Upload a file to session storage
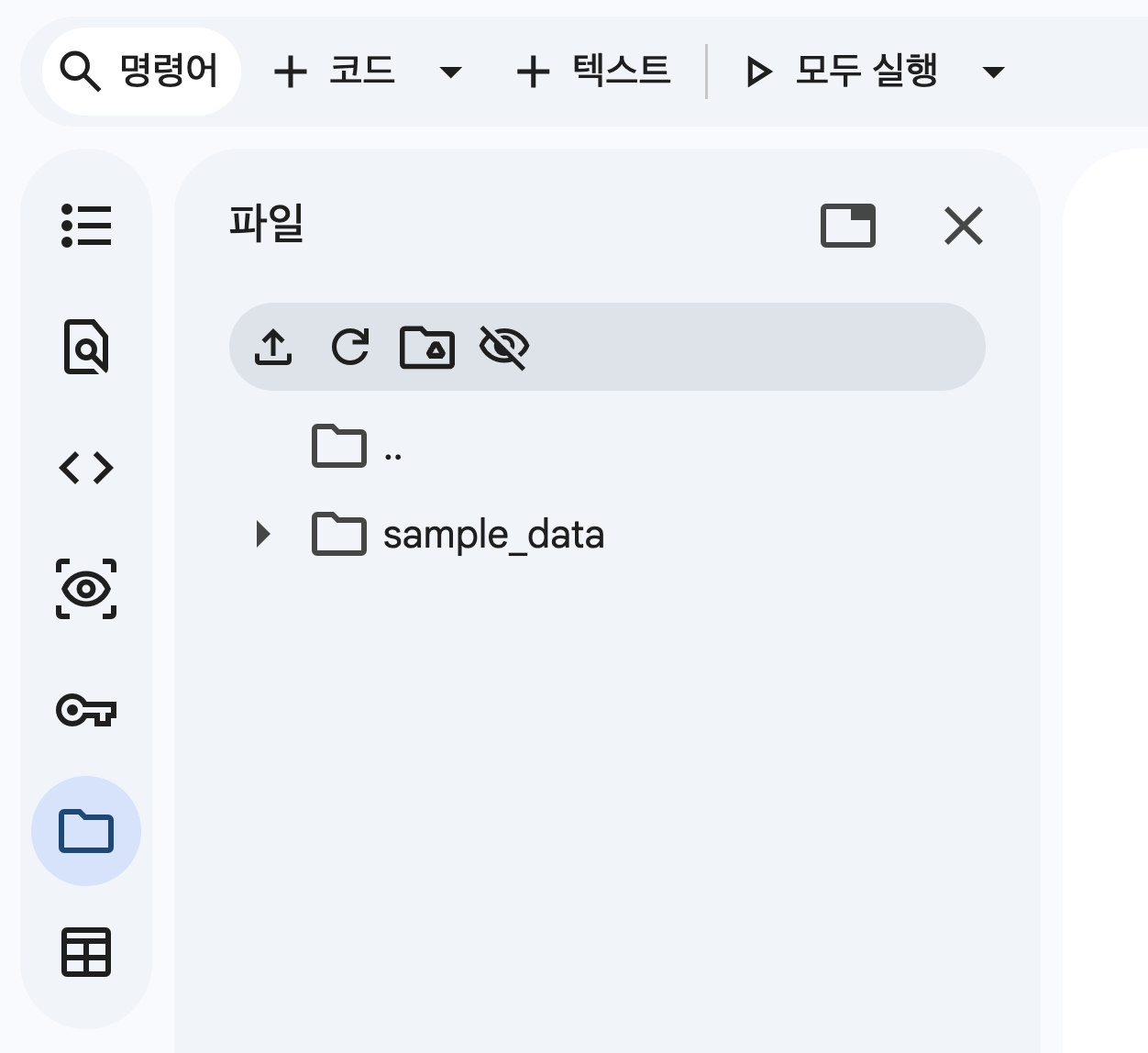This screenshot has height=1053, width=1148. (x=273, y=347)
